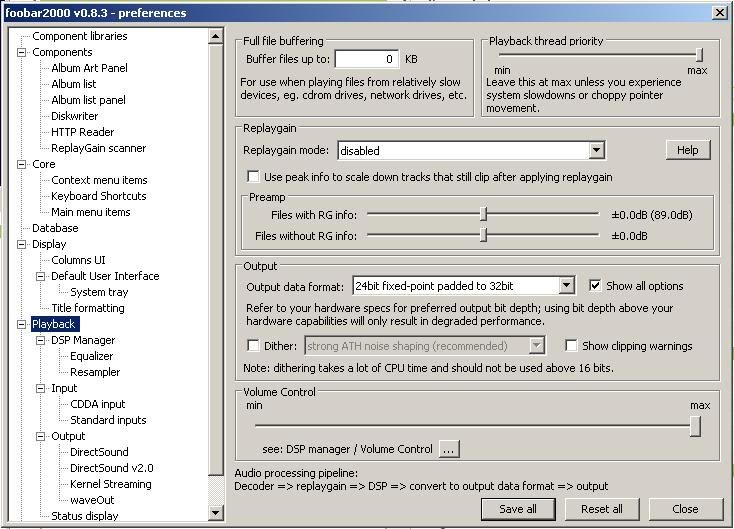Select Status display tree item

pyautogui.click(x=85, y=516)
